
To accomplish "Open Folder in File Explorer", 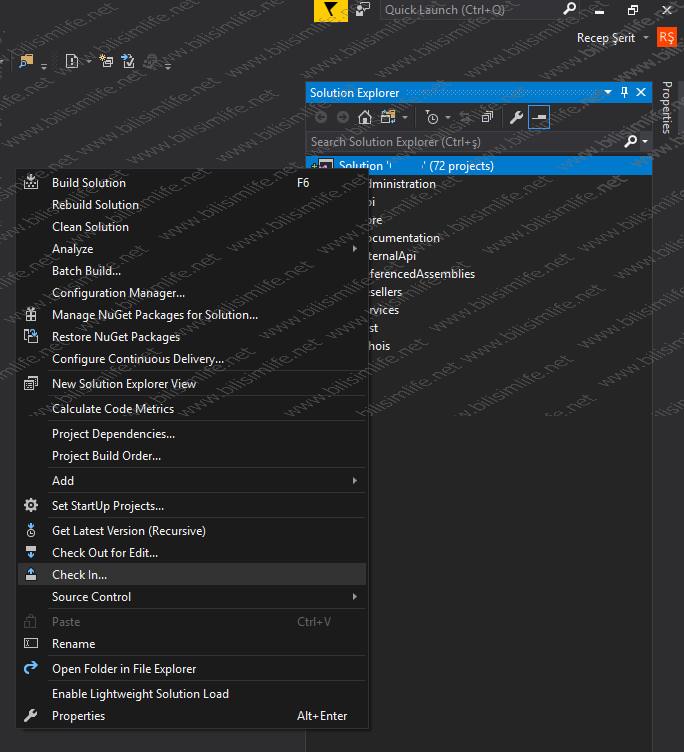I will [192, 669].
